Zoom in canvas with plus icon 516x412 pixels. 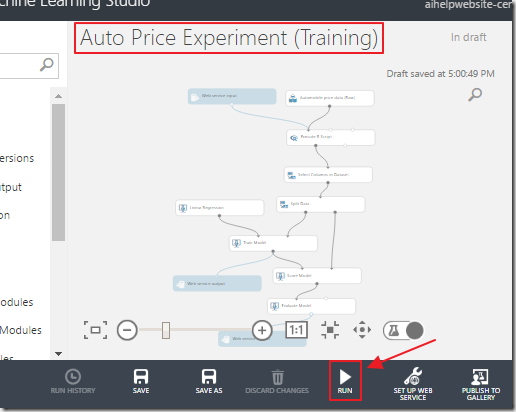(x=262, y=330)
